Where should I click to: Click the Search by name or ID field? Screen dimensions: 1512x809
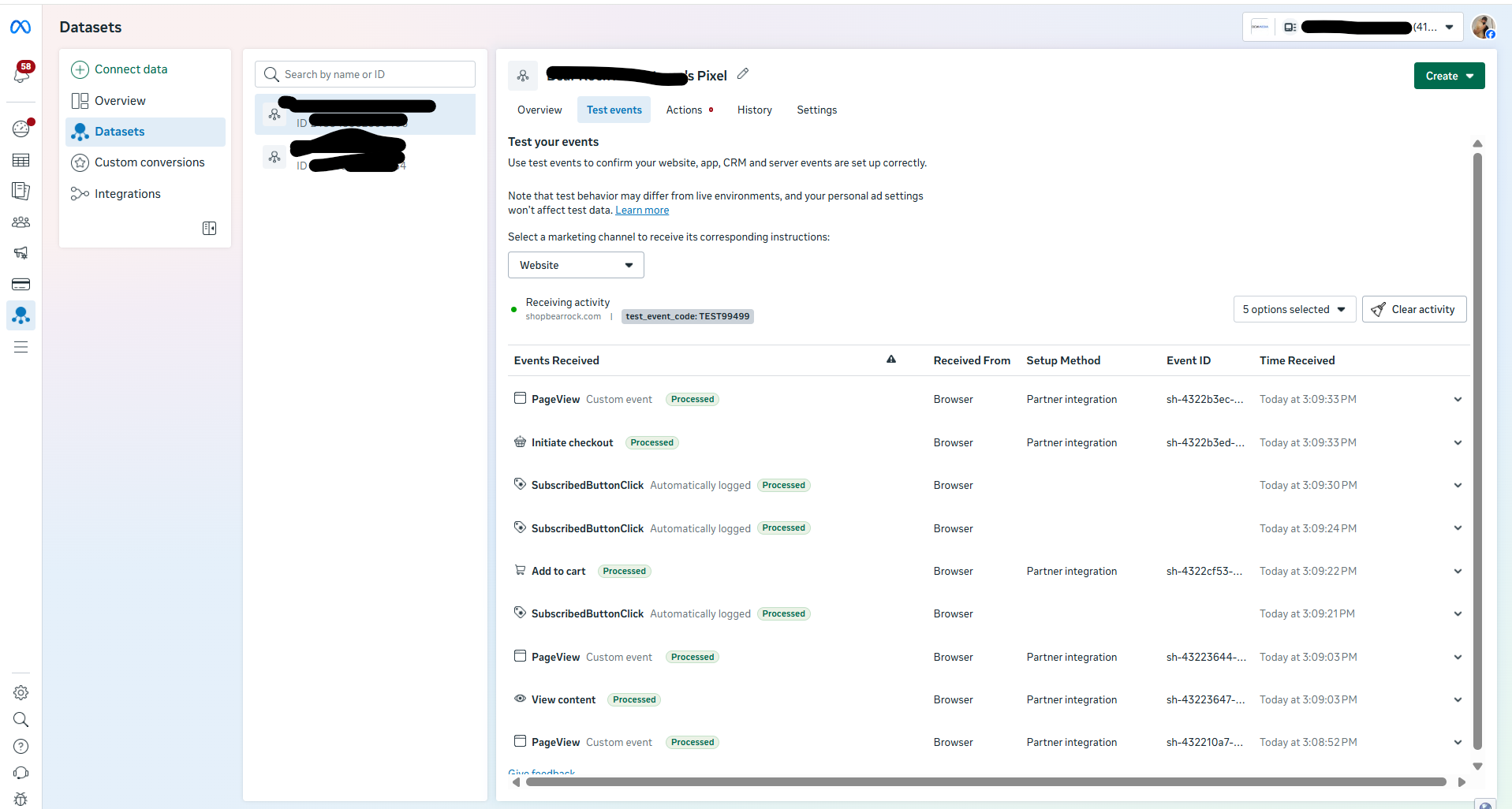point(365,74)
